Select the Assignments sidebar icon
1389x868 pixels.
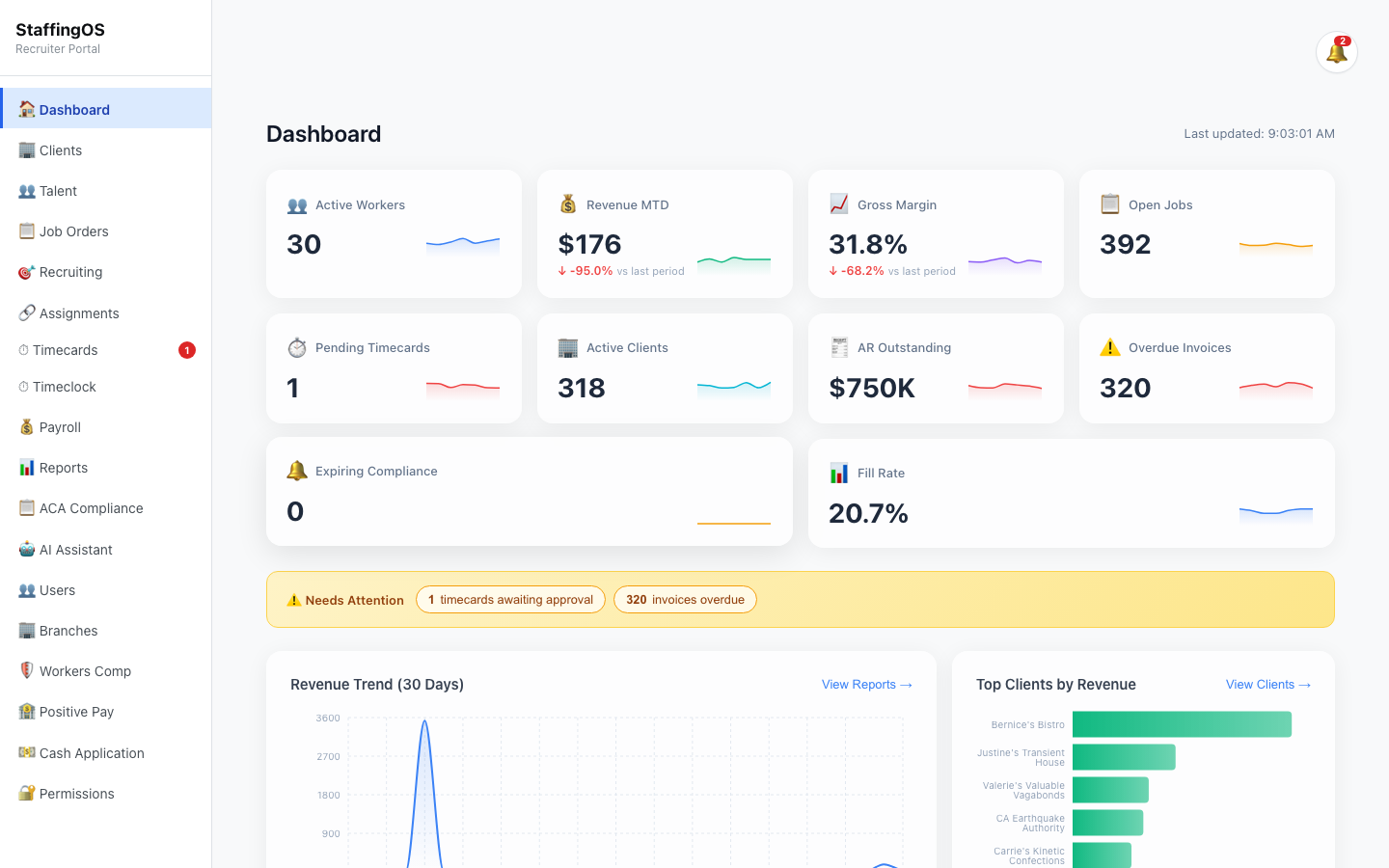click(x=27, y=312)
